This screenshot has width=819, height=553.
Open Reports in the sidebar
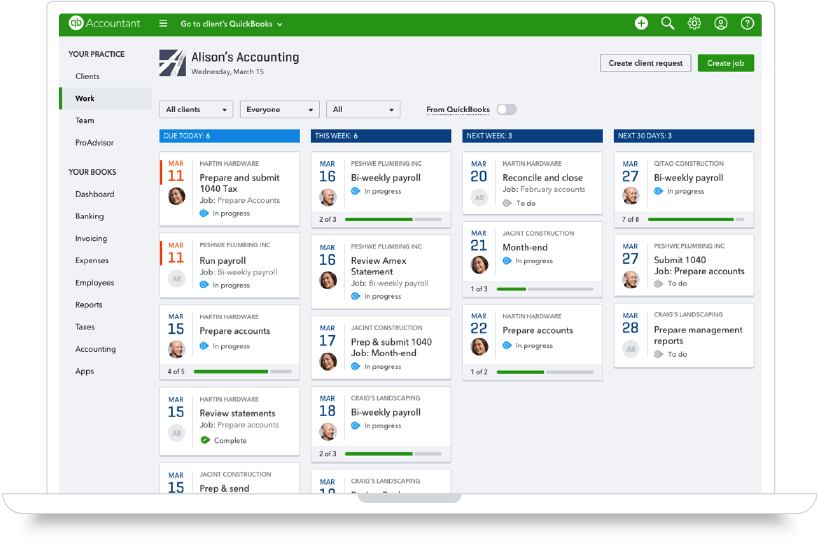pos(89,304)
